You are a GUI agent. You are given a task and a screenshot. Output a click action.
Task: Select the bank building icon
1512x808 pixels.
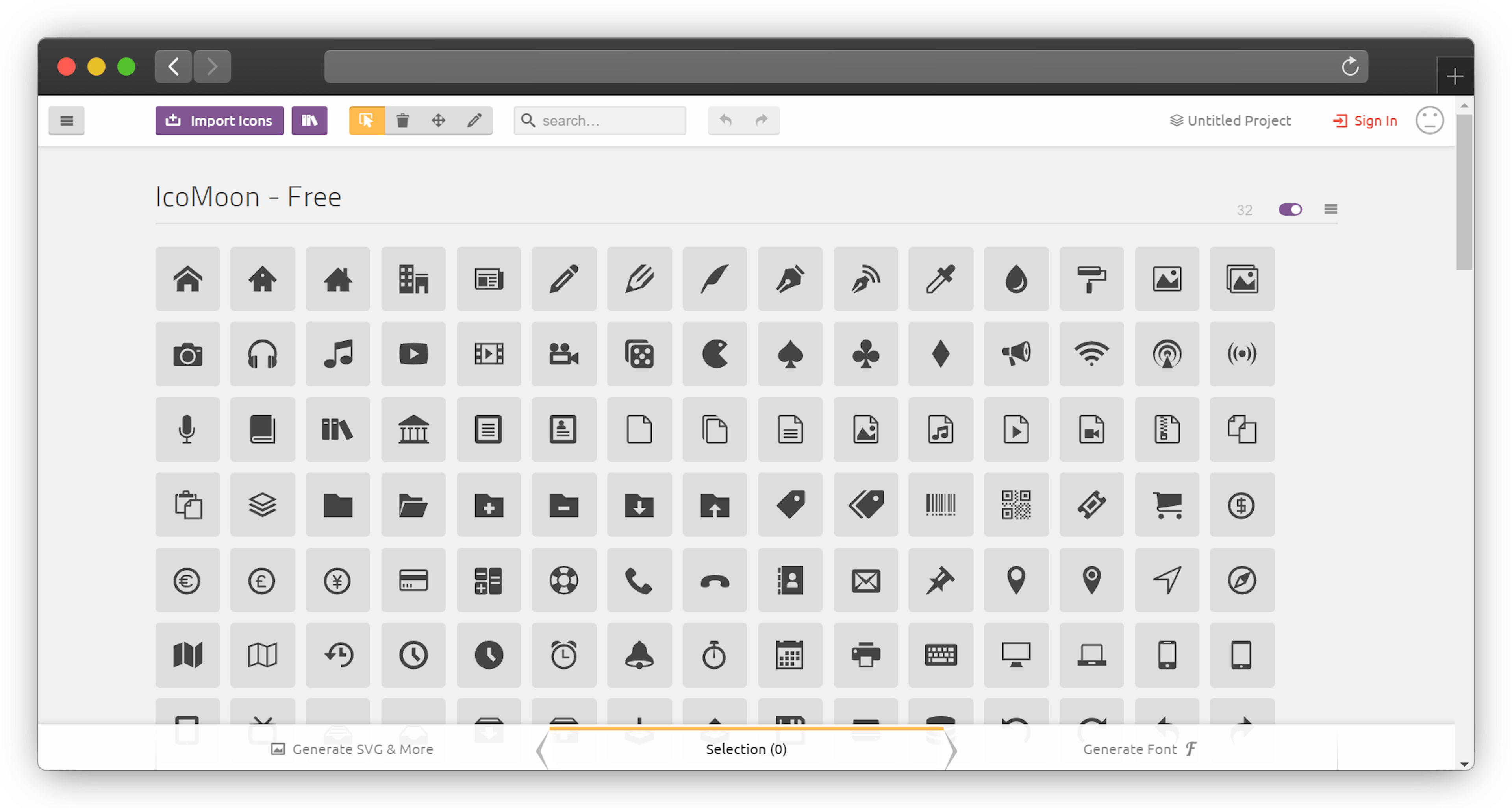[413, 429]
